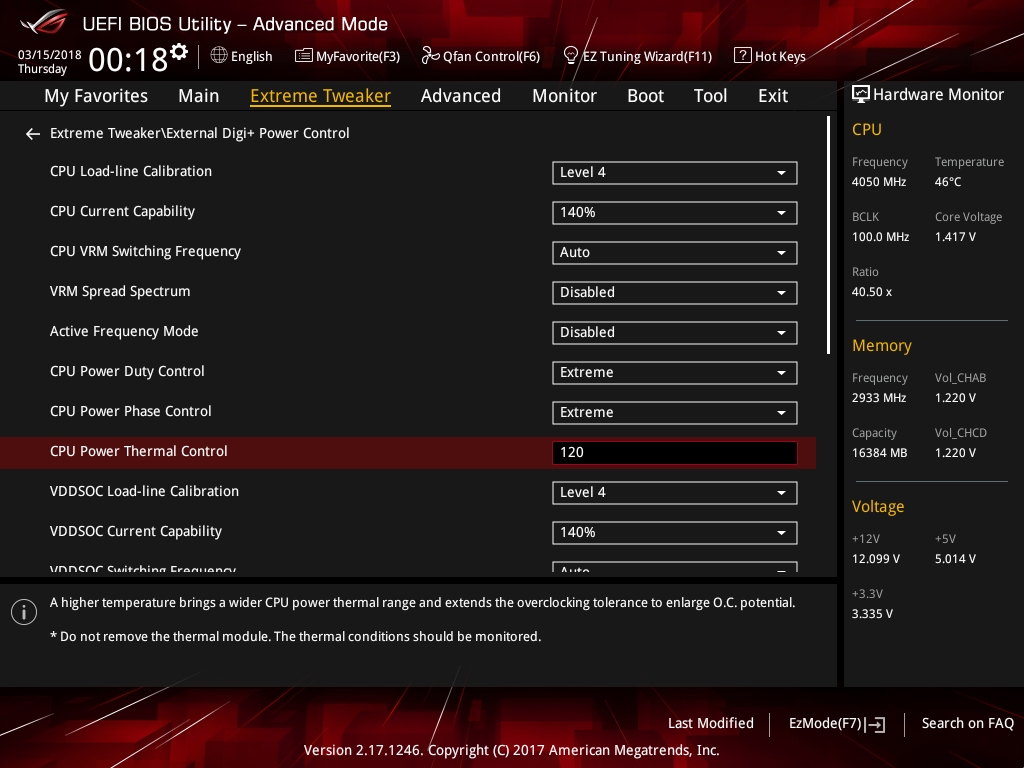Click the info icon in help panel
The height and width of the screenshot is (768, 1024).
(24, 612)
